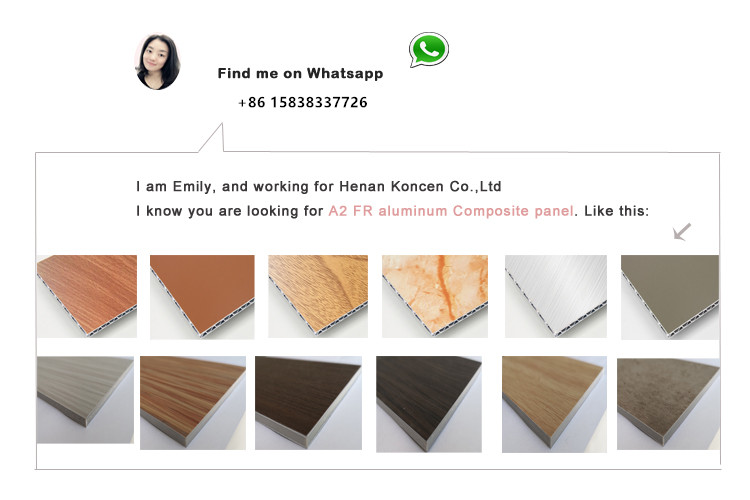Choose the solid terracotta orange panel sample

[202, 297]
